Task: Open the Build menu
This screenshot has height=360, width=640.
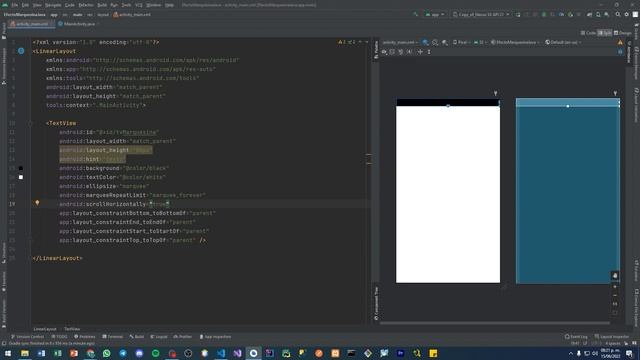Action: click(102, 5)
